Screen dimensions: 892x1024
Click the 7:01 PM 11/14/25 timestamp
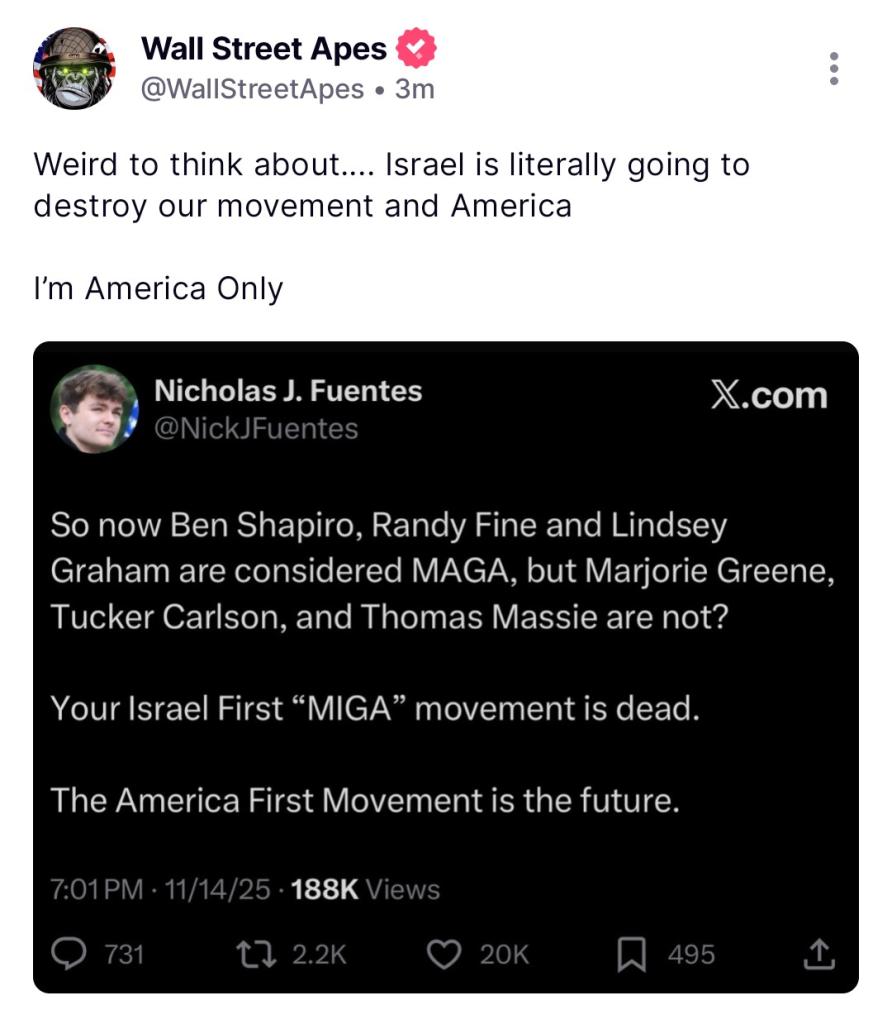click(x=160, y=888)
